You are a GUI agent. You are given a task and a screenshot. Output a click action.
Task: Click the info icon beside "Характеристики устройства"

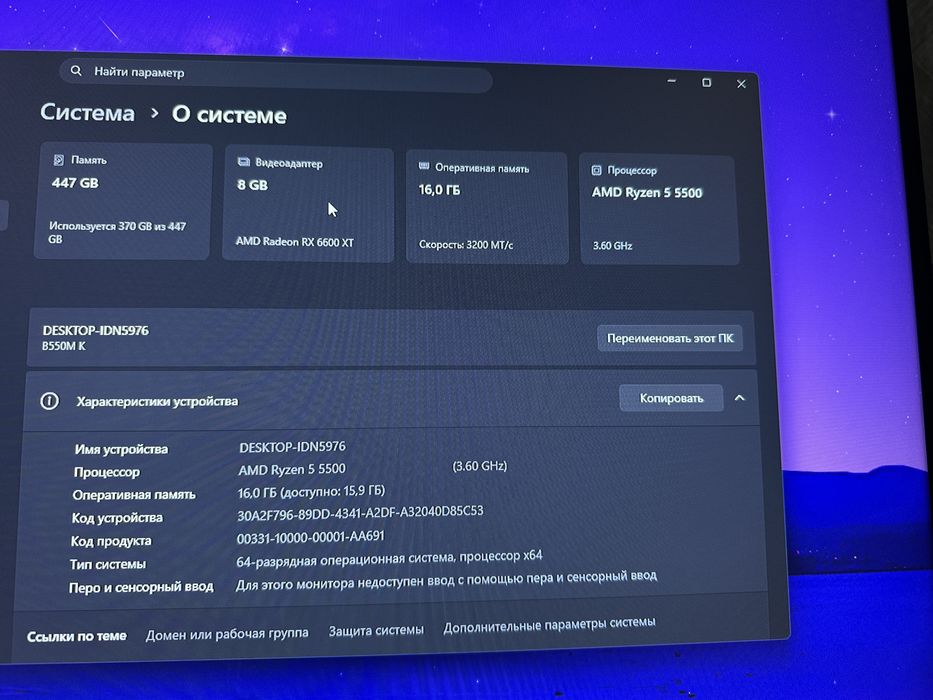49,401
